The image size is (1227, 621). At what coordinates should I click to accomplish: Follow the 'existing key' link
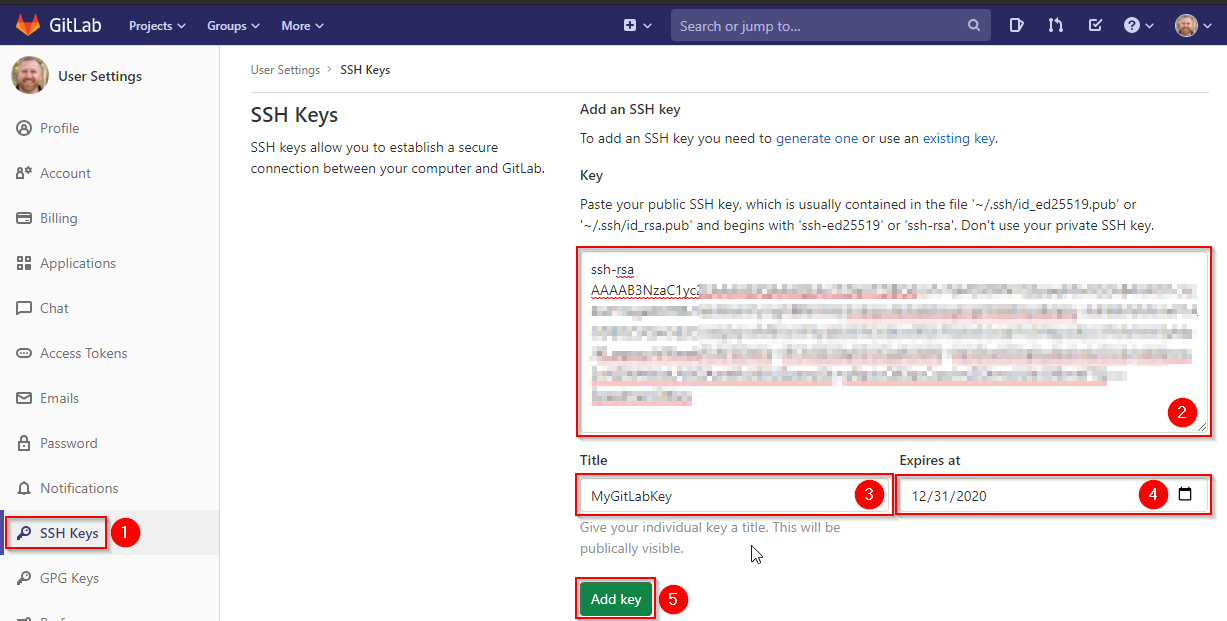click(958, 139)
